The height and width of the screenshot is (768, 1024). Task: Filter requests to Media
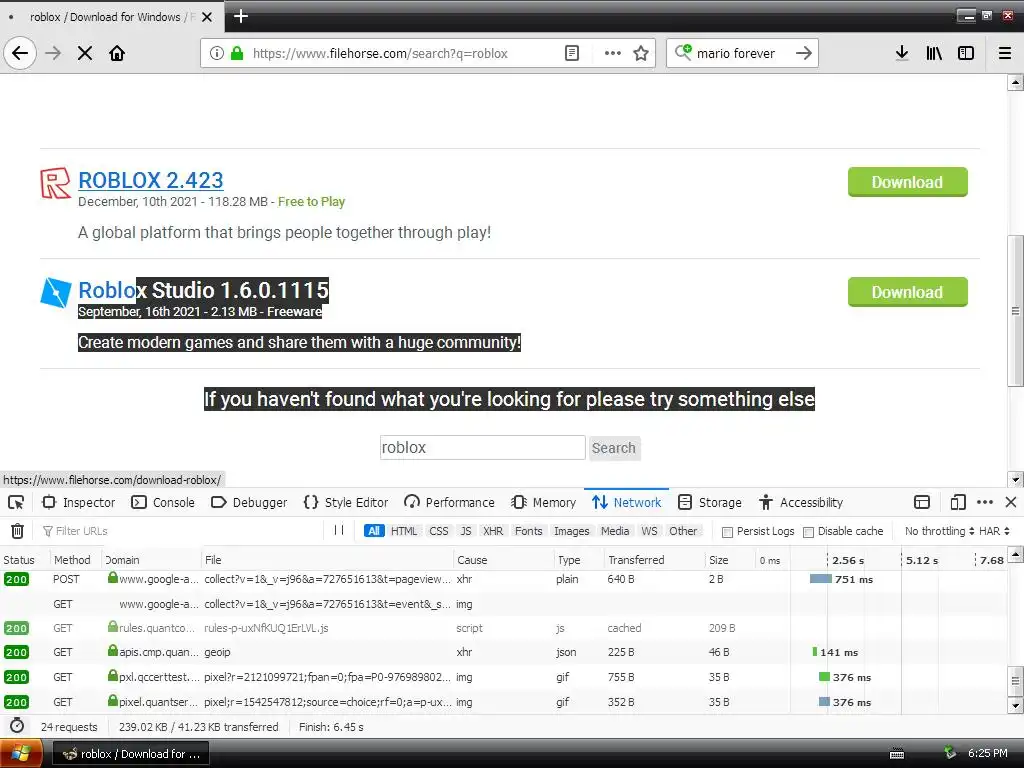[x=615, y=531]
